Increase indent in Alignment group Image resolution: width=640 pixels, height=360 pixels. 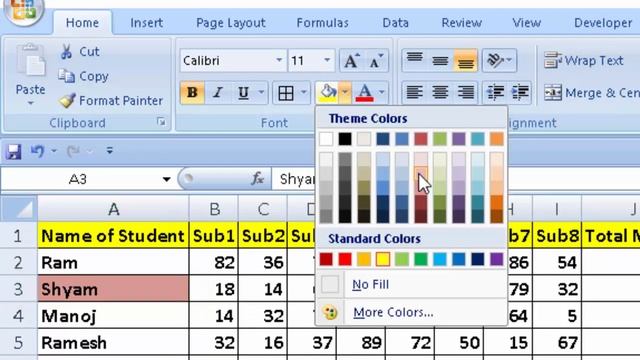[520, 93]
